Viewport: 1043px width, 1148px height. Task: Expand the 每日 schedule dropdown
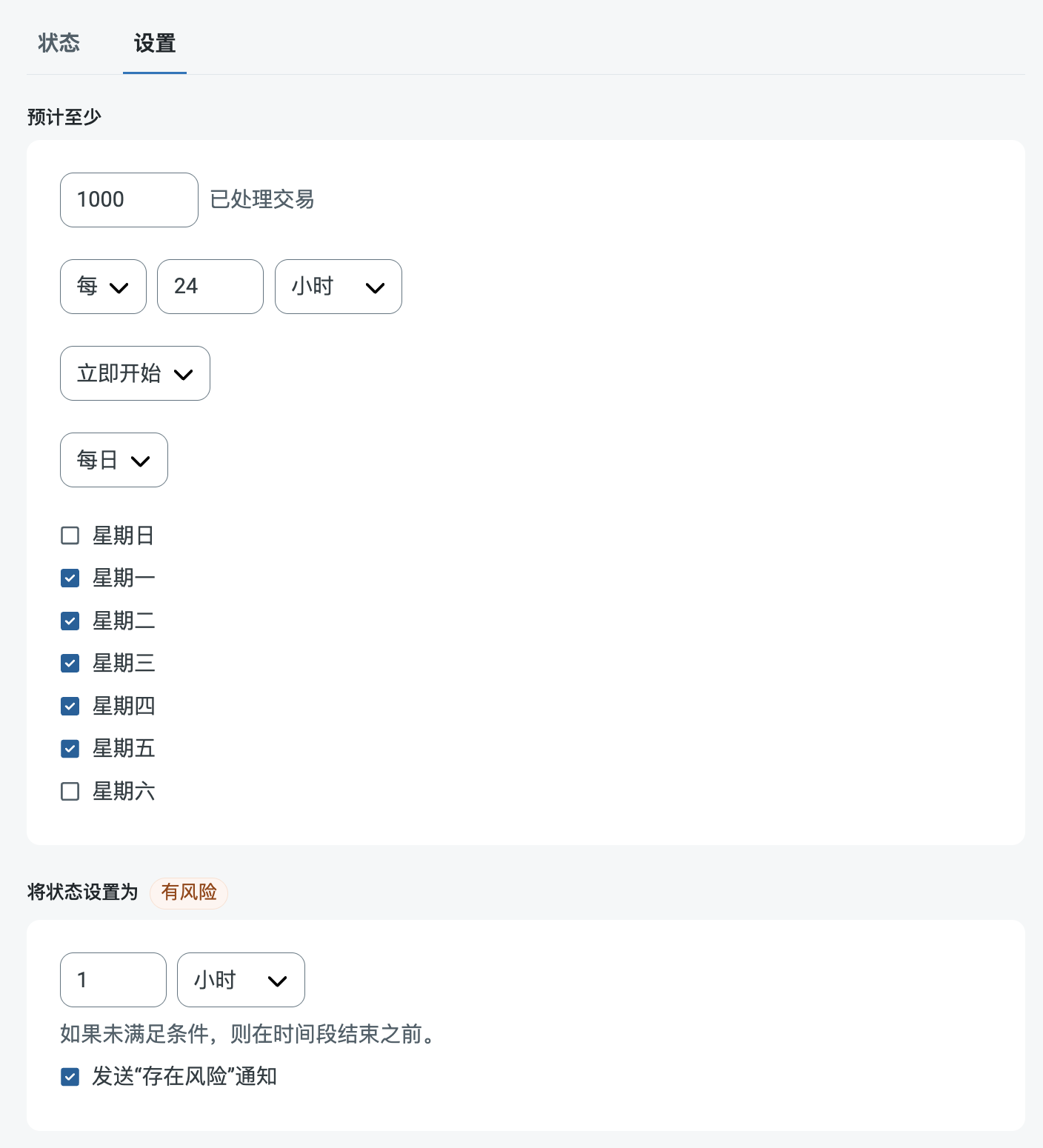(x=113, y=460)
